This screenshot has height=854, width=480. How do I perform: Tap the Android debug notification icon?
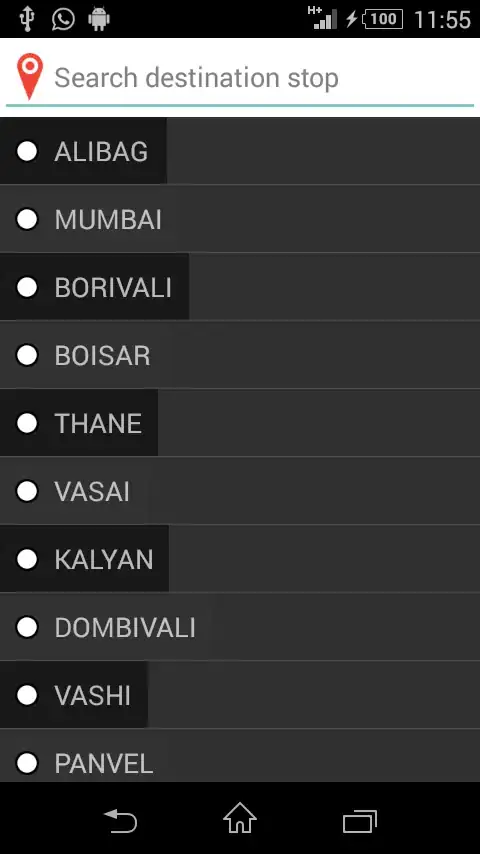99,20
